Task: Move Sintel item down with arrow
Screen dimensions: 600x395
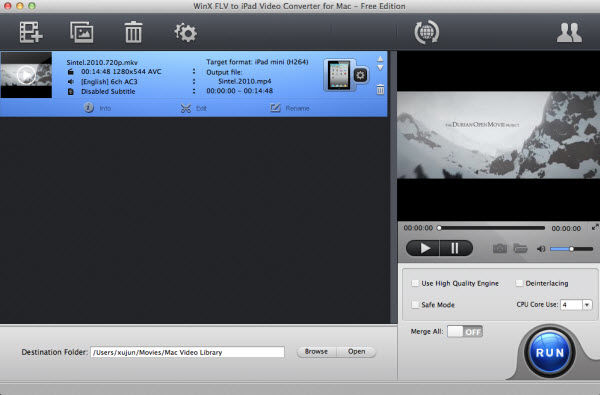Action: click(380, 68)
